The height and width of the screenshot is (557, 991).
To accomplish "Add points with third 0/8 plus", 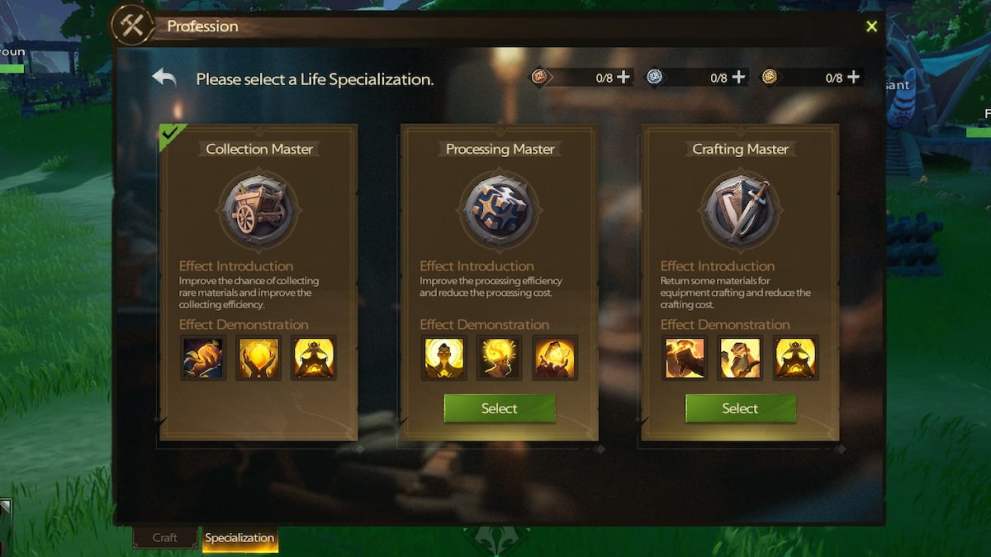I will pyautogui.click(x=853, y=77).
